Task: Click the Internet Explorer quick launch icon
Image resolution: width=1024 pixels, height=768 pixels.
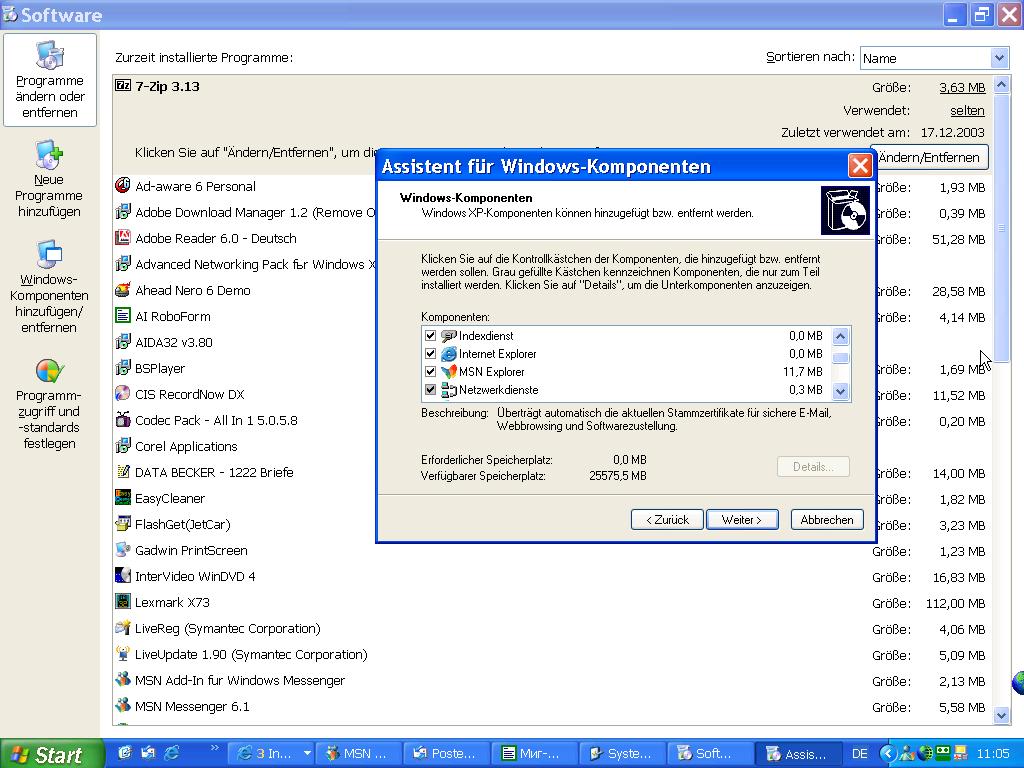Action: [x=172, y=753]
